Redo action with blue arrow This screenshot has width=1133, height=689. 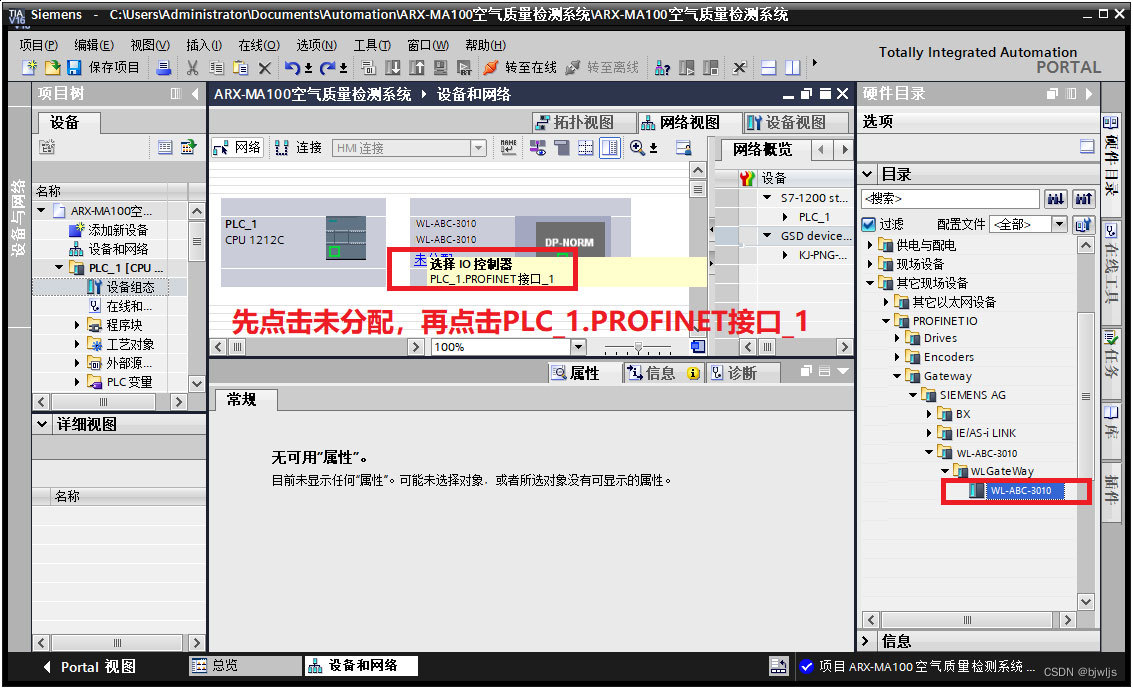327,68
